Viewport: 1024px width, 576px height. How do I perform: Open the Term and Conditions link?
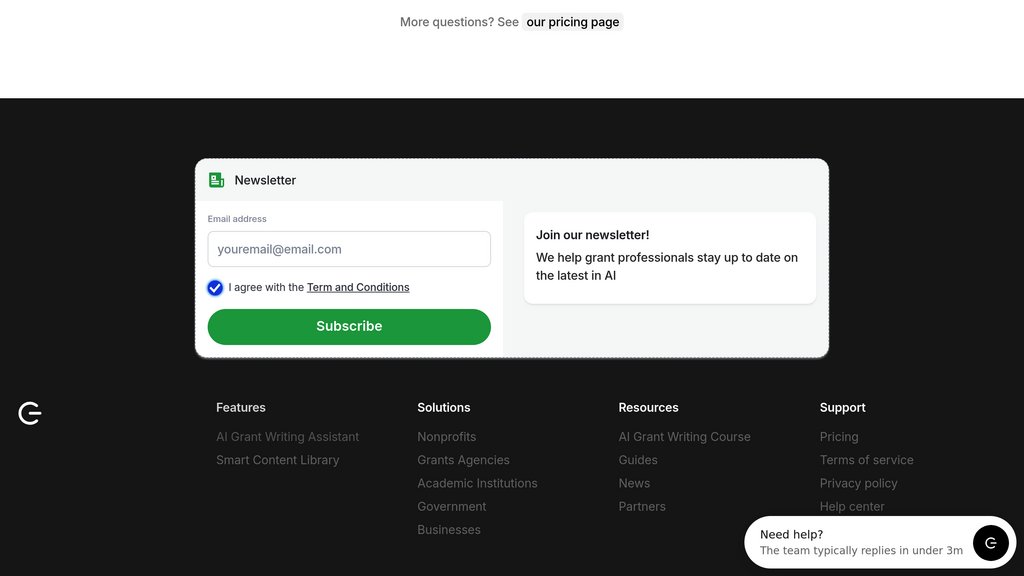tap(358, 287)
